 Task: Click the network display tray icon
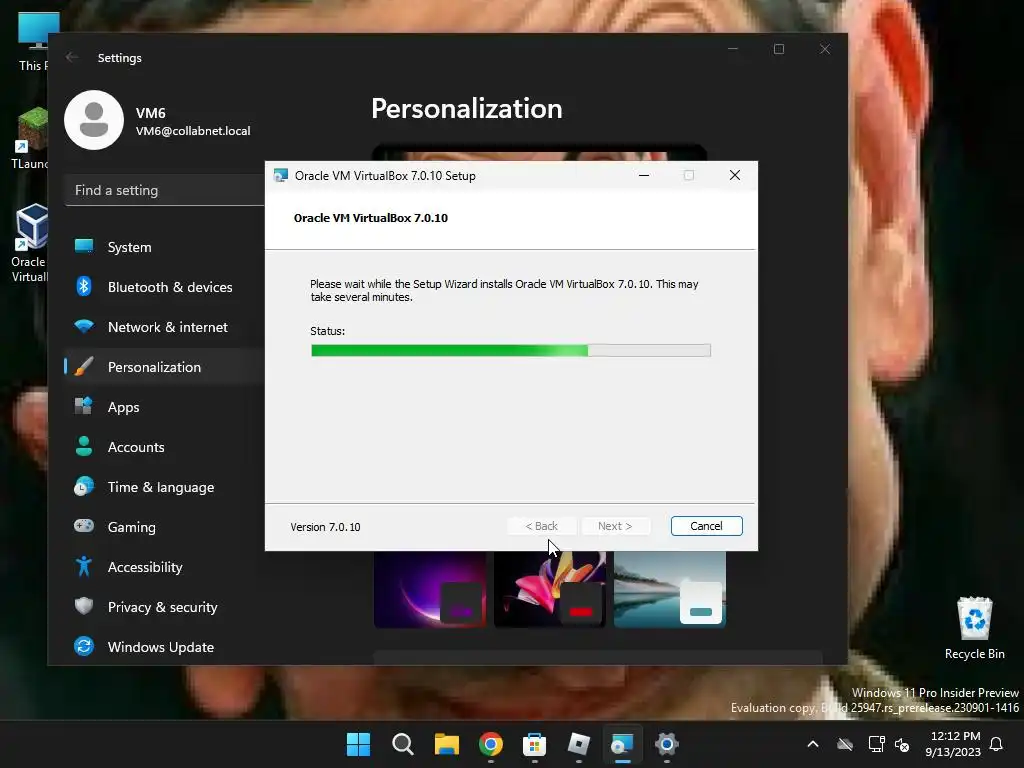(876, 744)
